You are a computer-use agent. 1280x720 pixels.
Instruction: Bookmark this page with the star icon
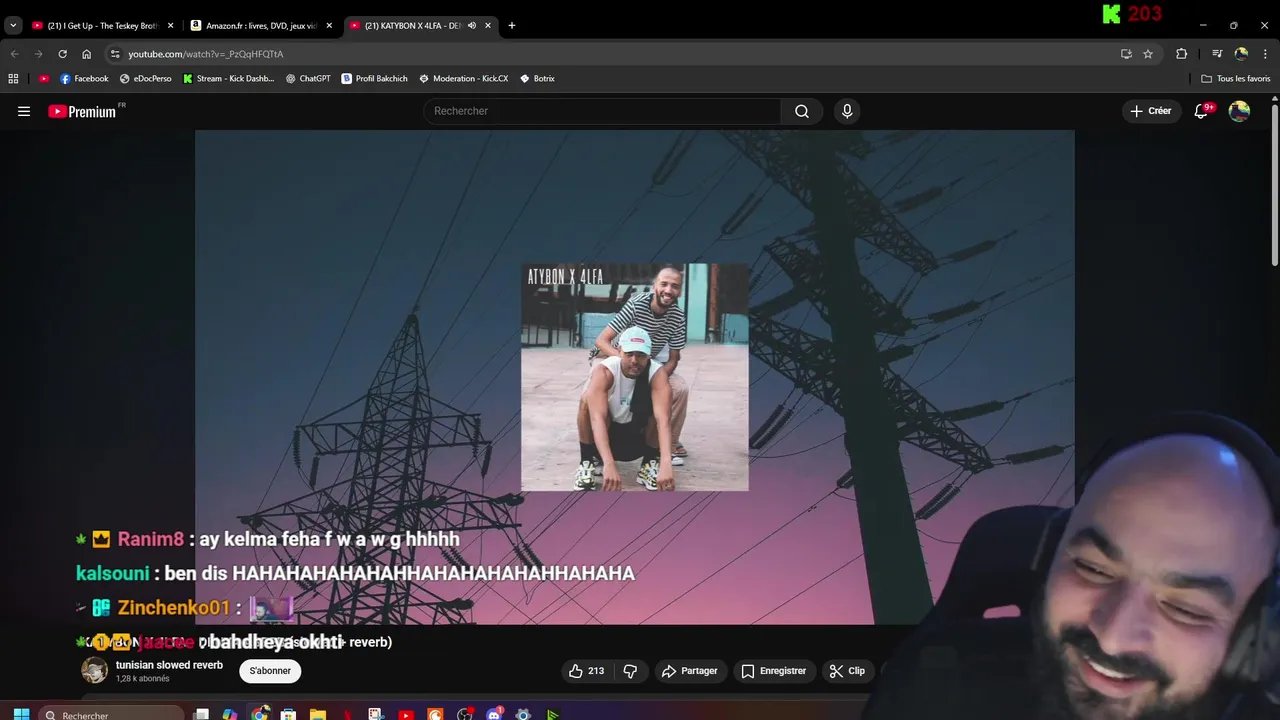click(x=1148, y=54)
